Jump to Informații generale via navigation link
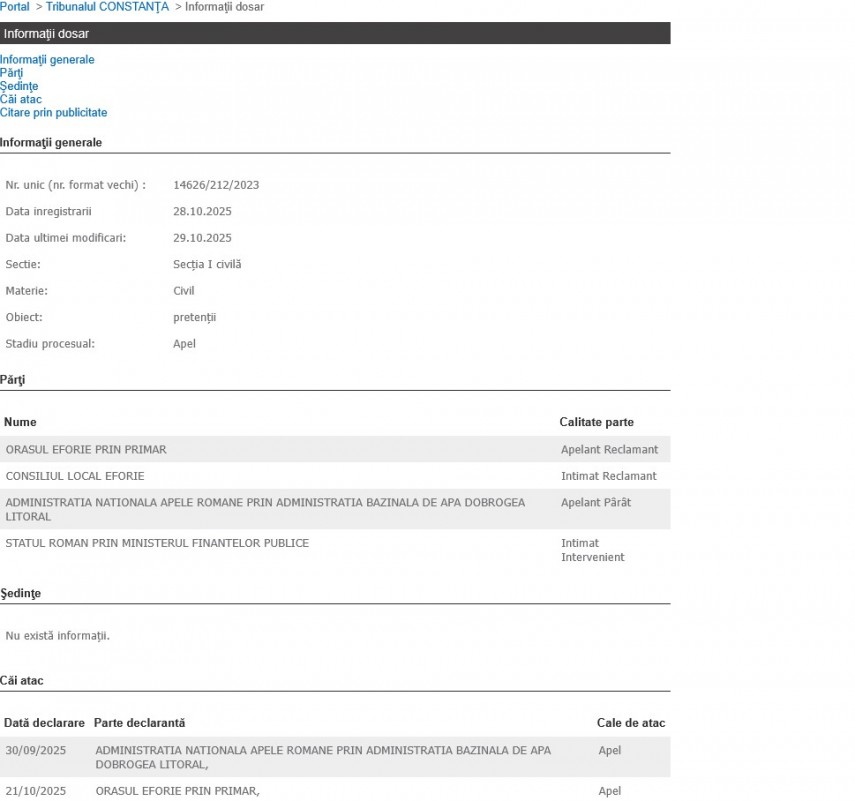Image resolution: width=855 pixels, height=801 pixels. coord(47,60)
